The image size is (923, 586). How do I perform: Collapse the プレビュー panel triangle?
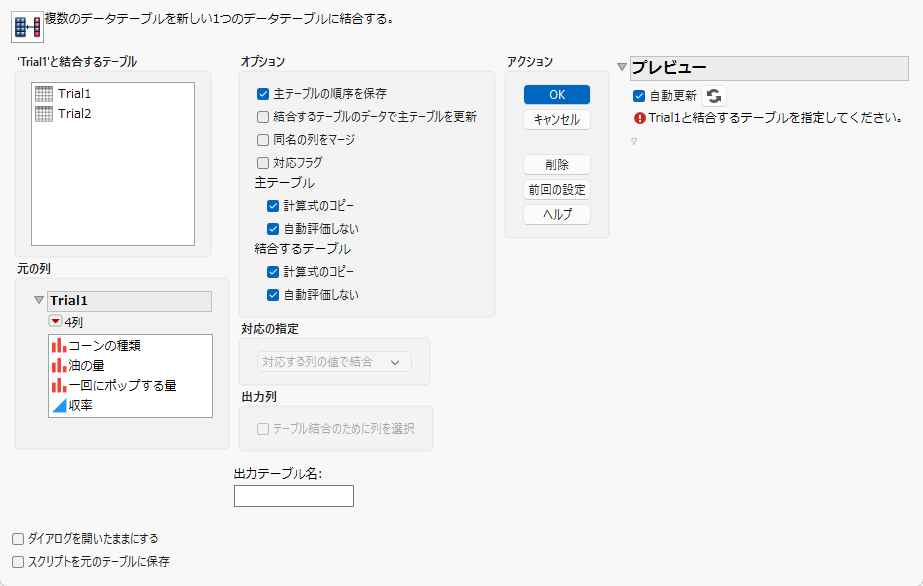622,67
